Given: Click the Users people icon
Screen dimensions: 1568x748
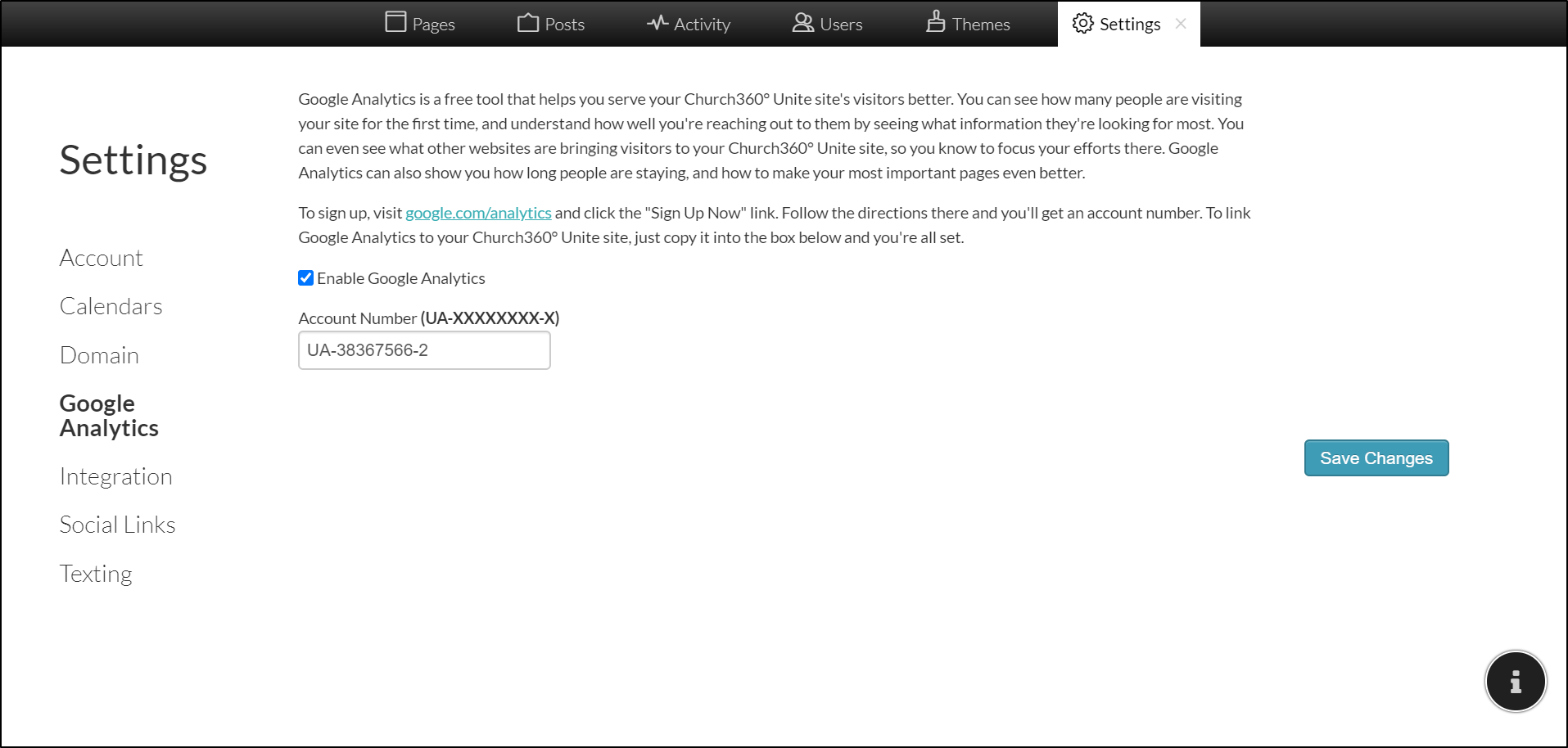Looking at the screenshot, I should click(802, 23).
